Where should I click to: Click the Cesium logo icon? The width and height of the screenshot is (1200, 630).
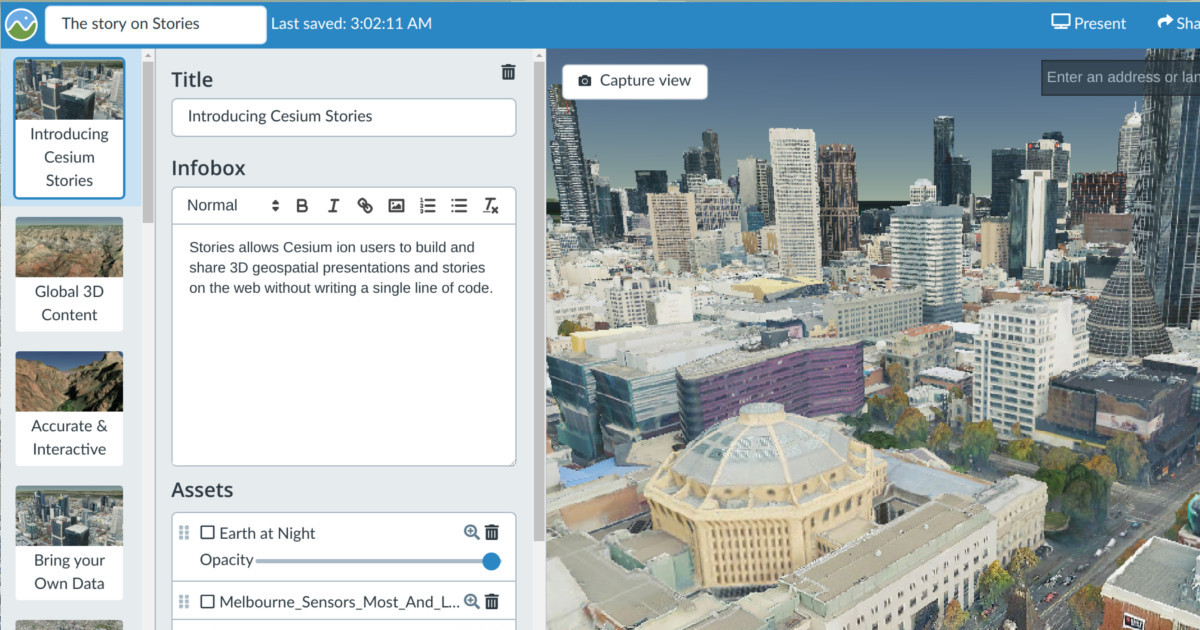point(21,24)
